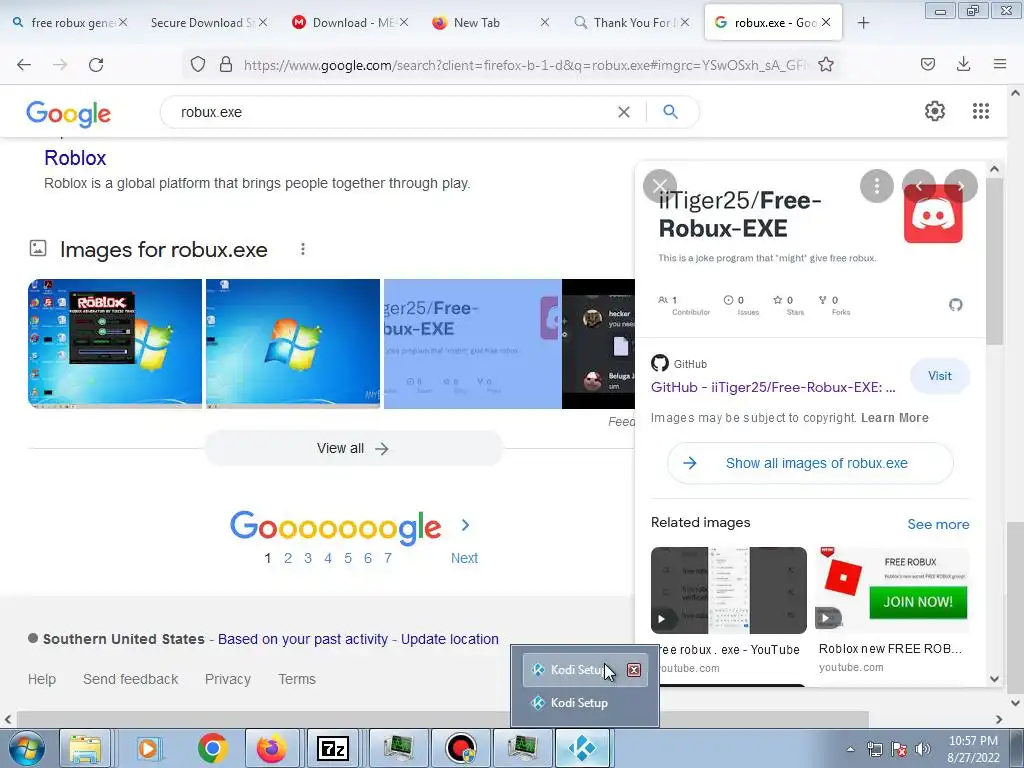Open Windows Explorer from the taskbar
The width and height of the screenshot is (1024, 768).
coord(86,748)
